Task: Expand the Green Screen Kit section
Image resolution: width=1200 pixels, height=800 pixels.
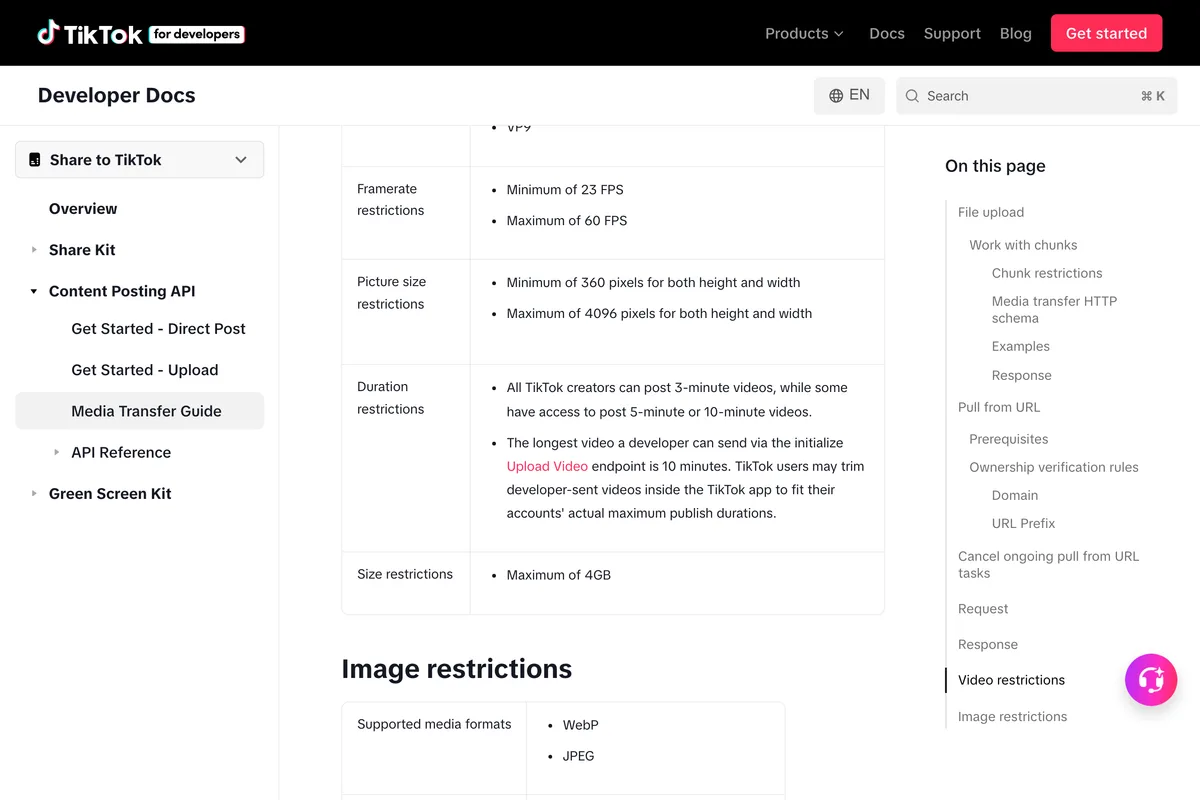Action: pos(34,494)
